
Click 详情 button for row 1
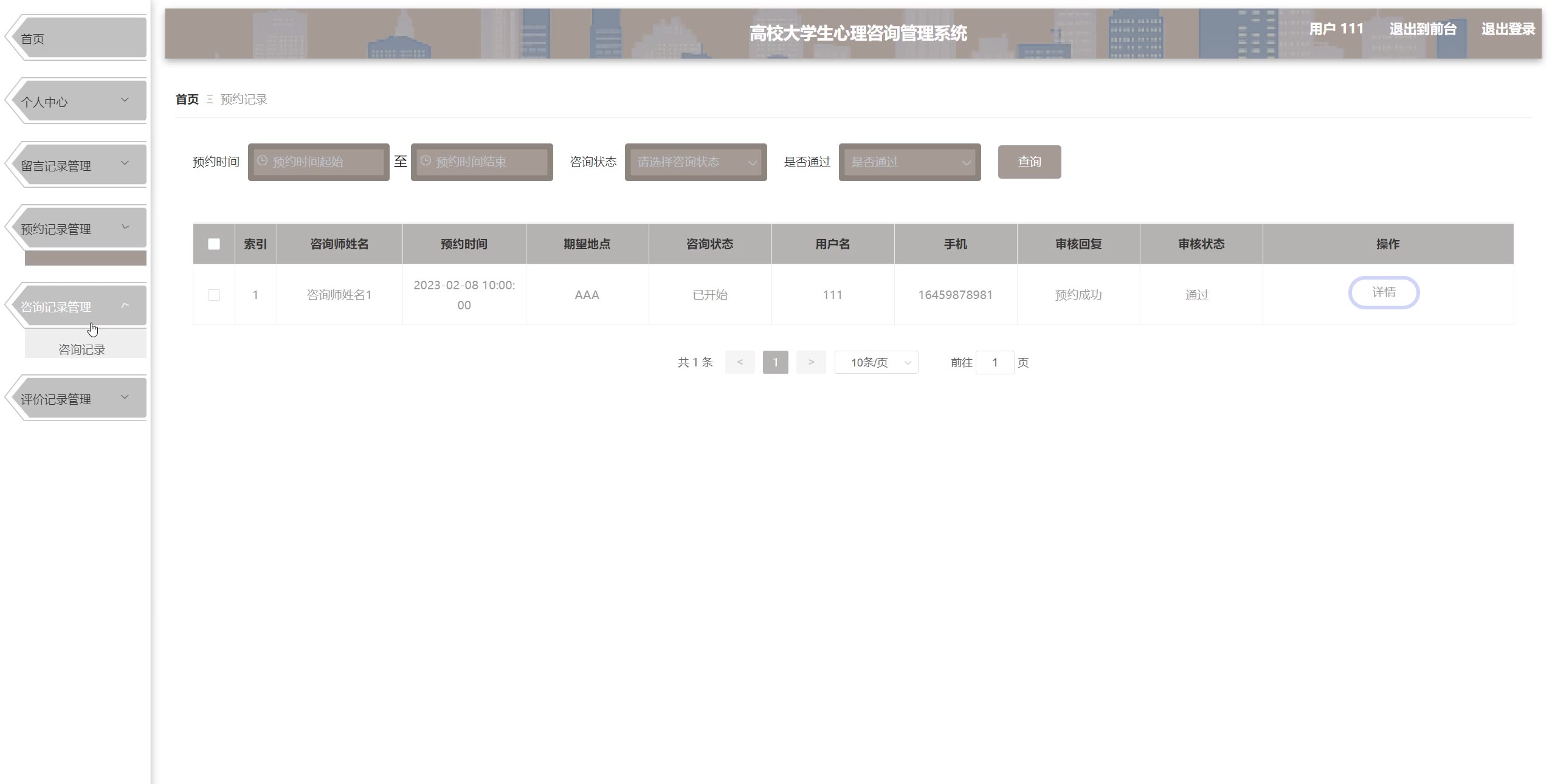point(1384,293)
